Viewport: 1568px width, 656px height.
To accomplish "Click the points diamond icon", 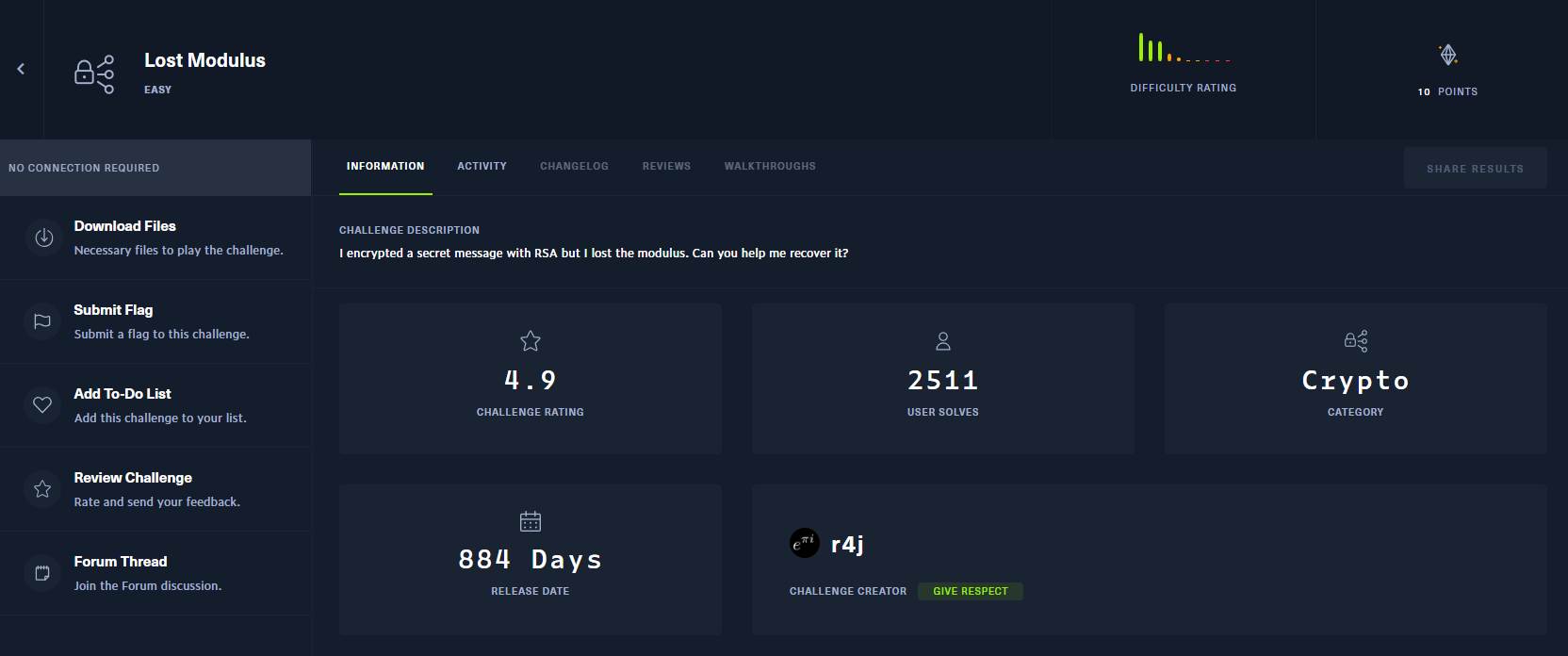I will tap(1448, 55).
